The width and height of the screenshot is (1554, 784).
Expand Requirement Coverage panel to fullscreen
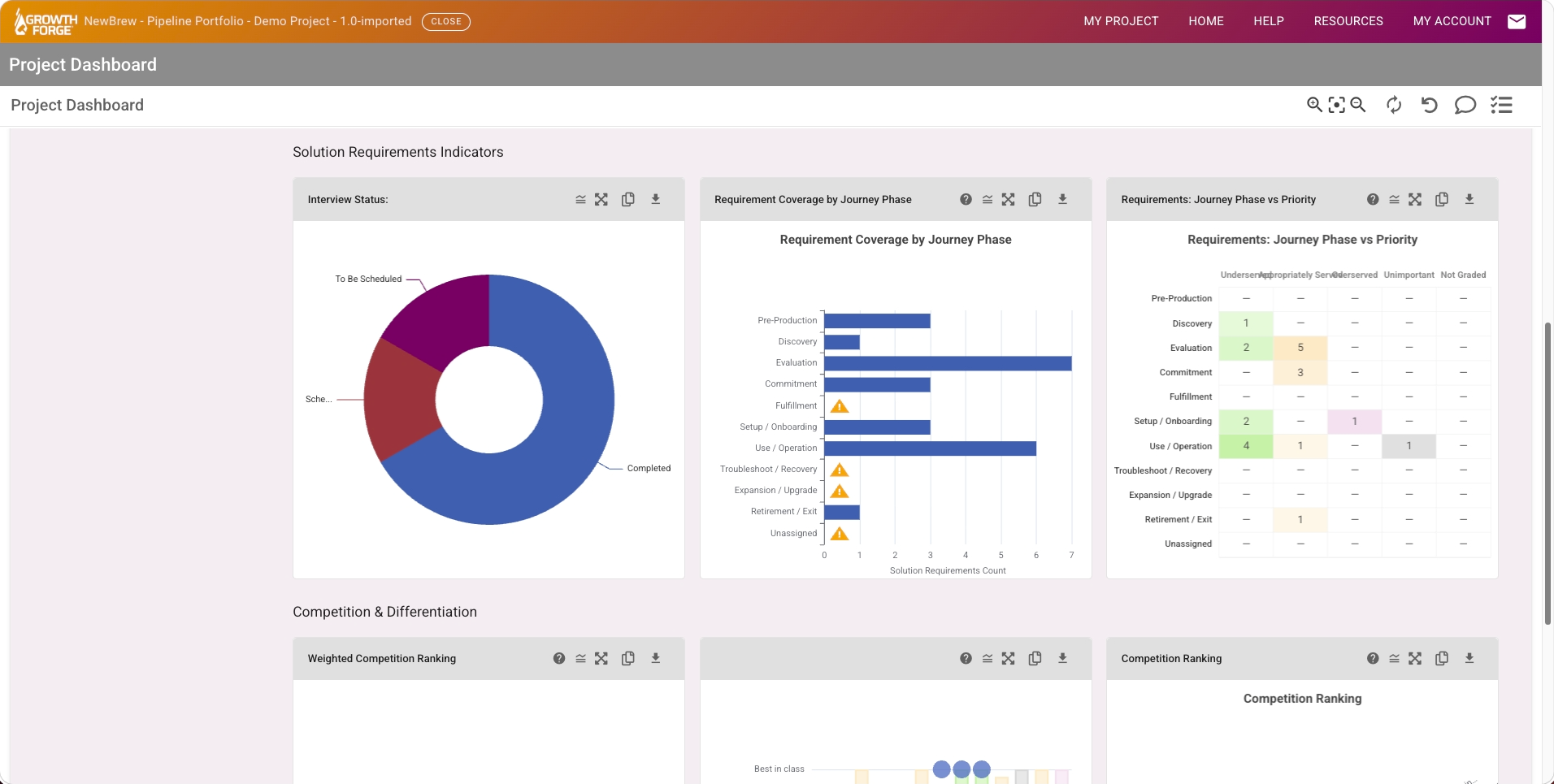pos(1009,199)
